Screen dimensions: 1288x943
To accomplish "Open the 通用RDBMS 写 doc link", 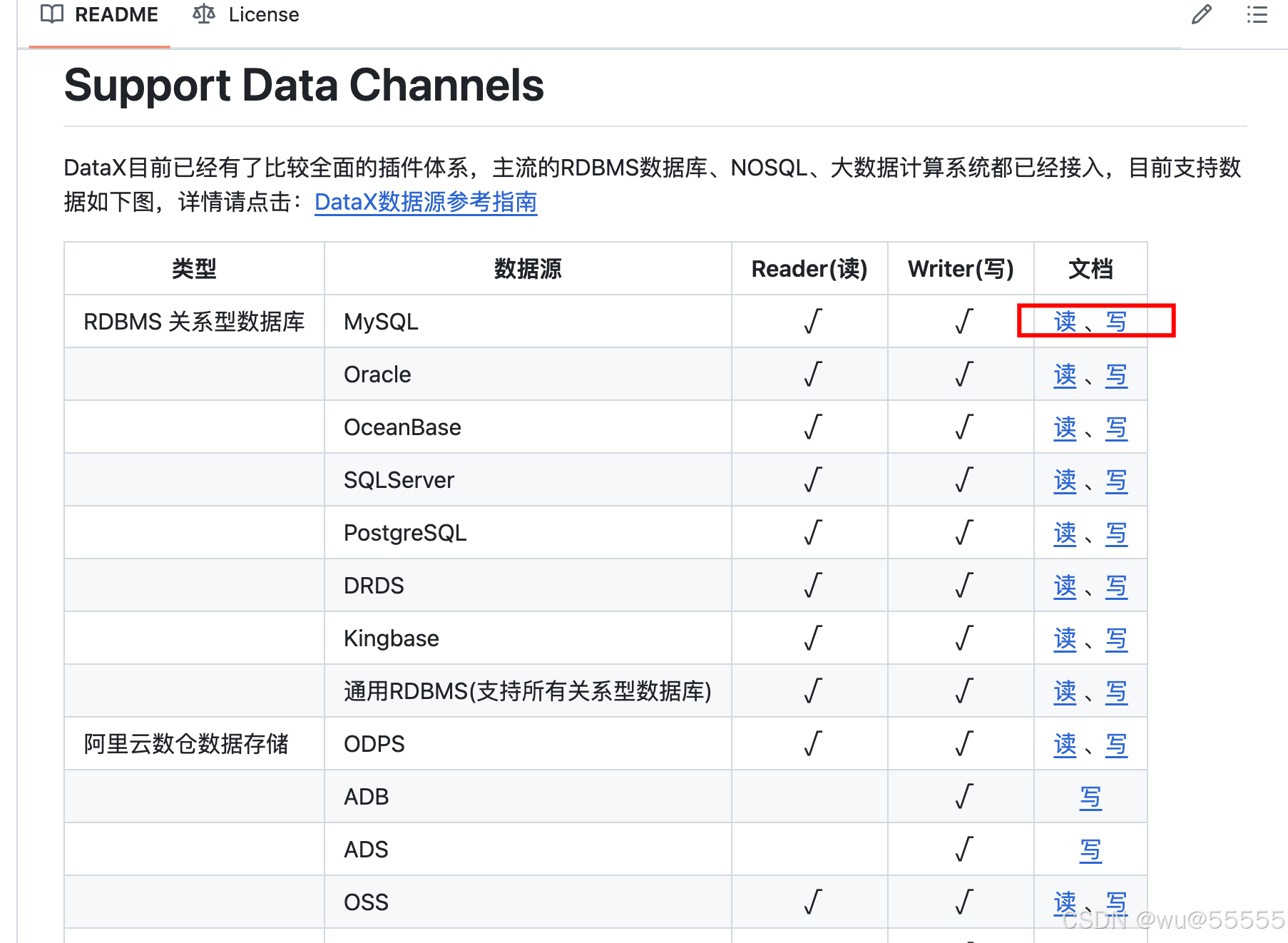I will [x=1117, y=691].
